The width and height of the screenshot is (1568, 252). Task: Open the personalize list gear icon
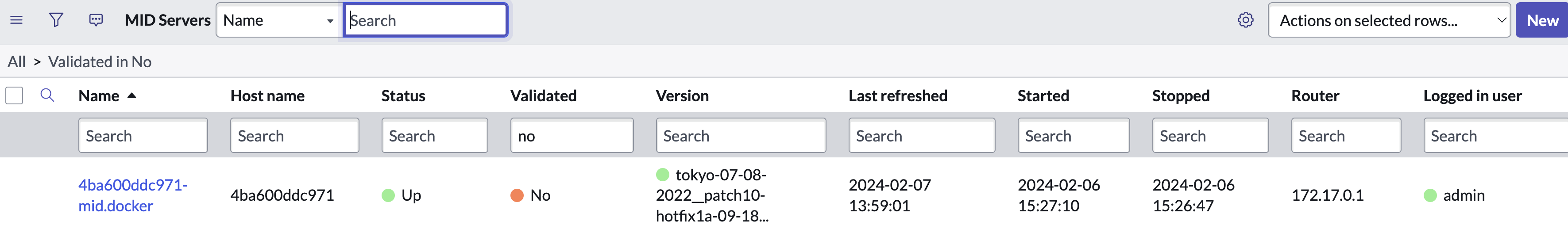click(x=1245, y=20)
